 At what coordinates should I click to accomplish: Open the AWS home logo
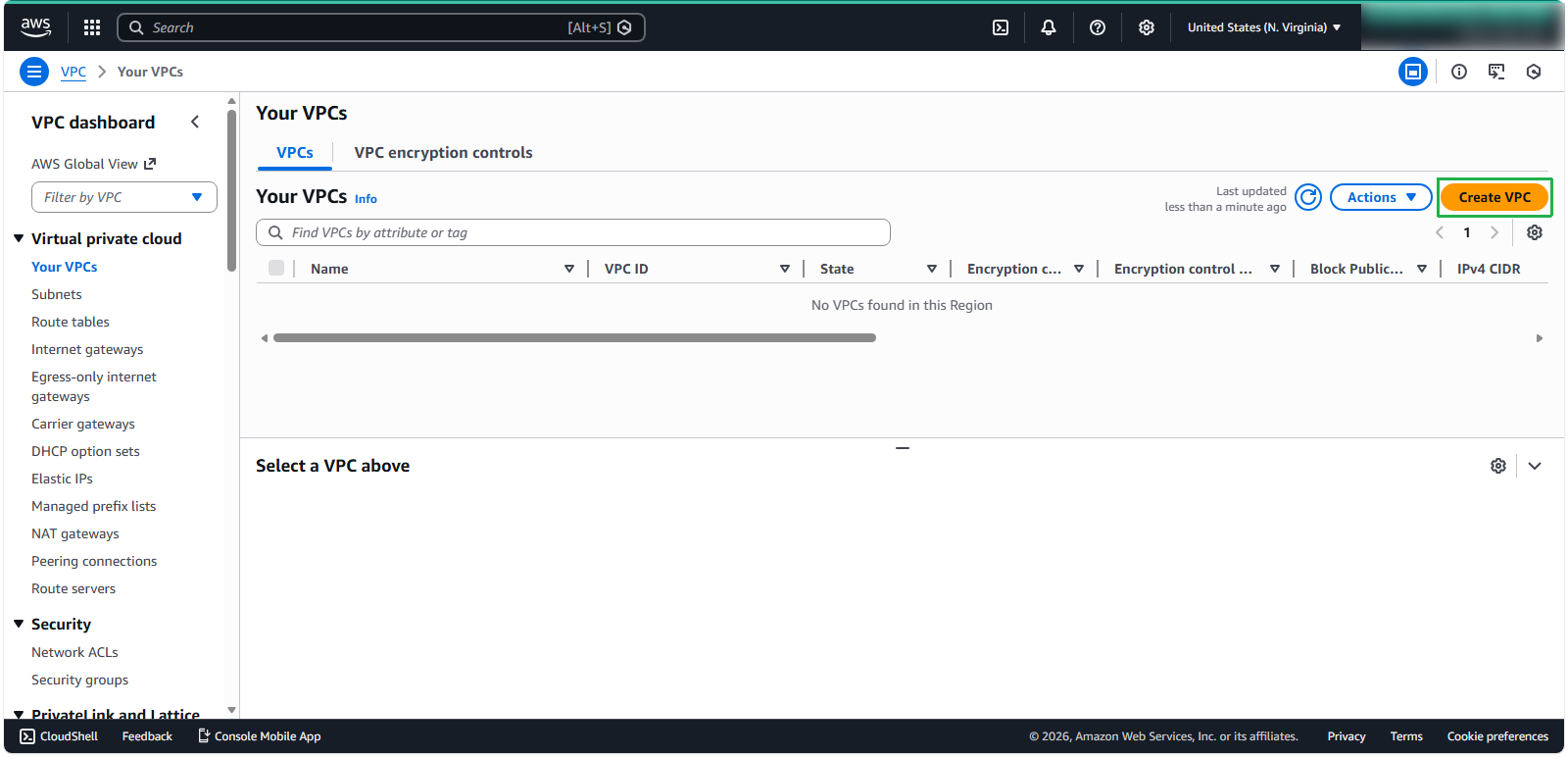(36, 27)
